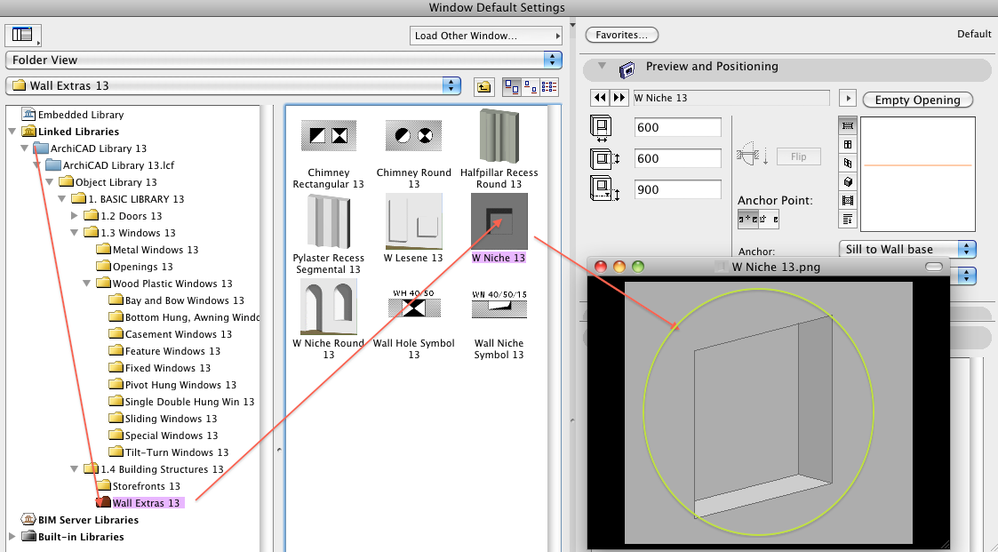Click the Favorites button
The image size is (998, 552).
(x=622, y=35)
